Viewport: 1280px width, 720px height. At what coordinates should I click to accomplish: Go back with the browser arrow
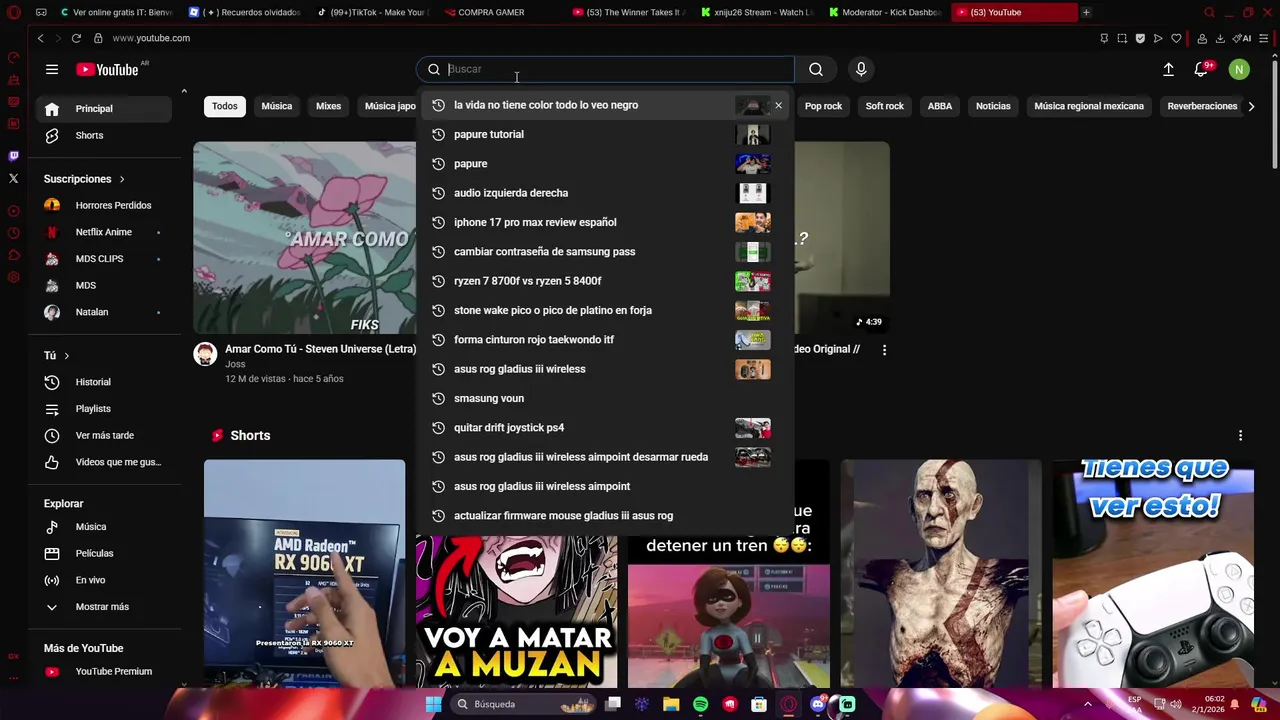pos(40,38)
